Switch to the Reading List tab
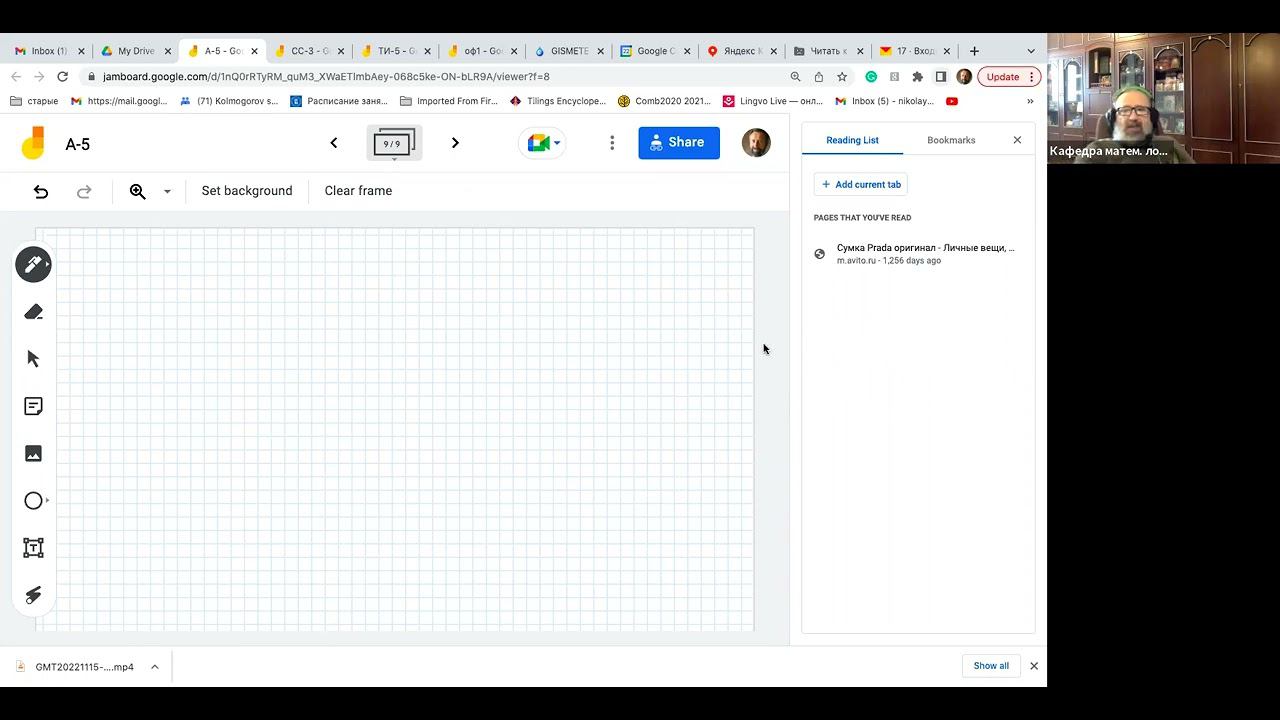 tap(852, 140)
